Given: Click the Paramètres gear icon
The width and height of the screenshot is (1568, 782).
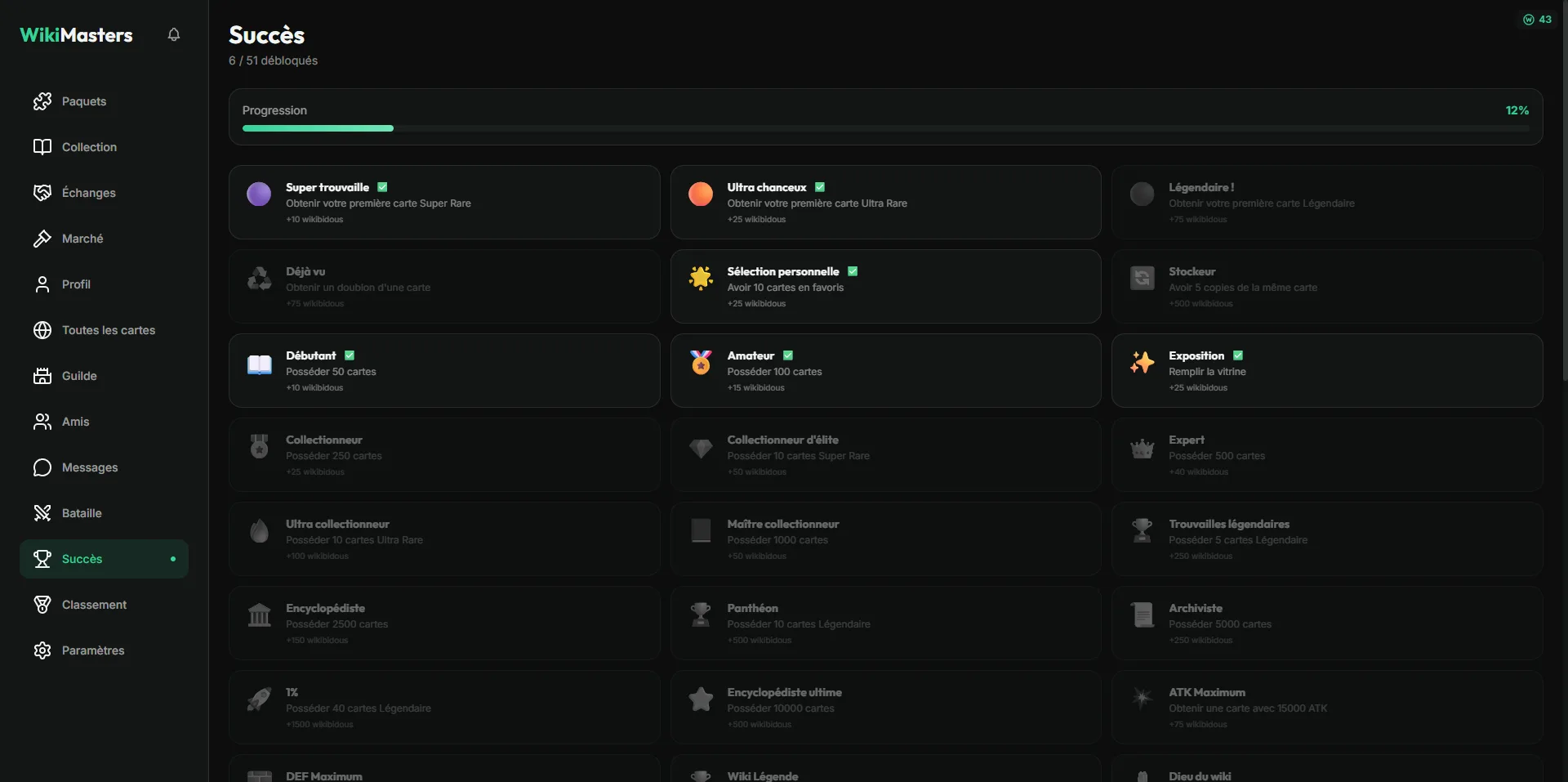Looking at the screenshot, I should [x=42, y=650].
